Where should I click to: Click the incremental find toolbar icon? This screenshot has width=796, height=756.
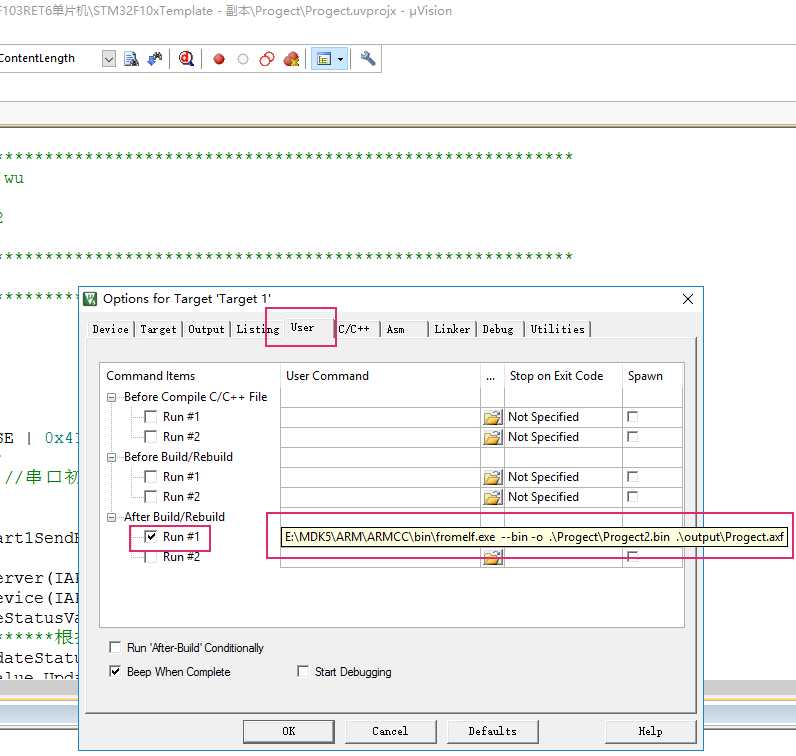click(155, 59)
